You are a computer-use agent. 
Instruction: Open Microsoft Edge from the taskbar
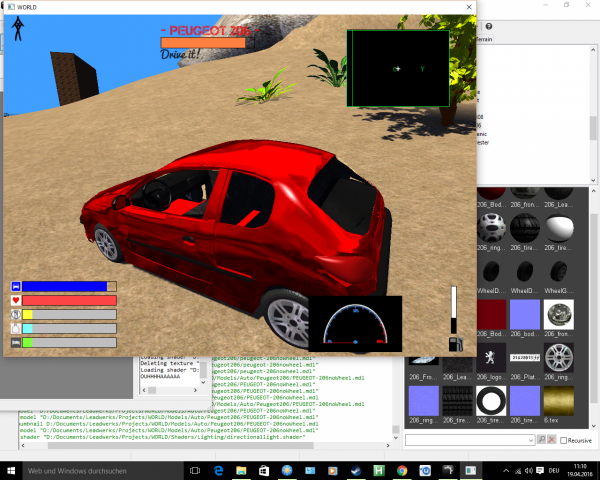pyautogui.click(x=219, y=469)
